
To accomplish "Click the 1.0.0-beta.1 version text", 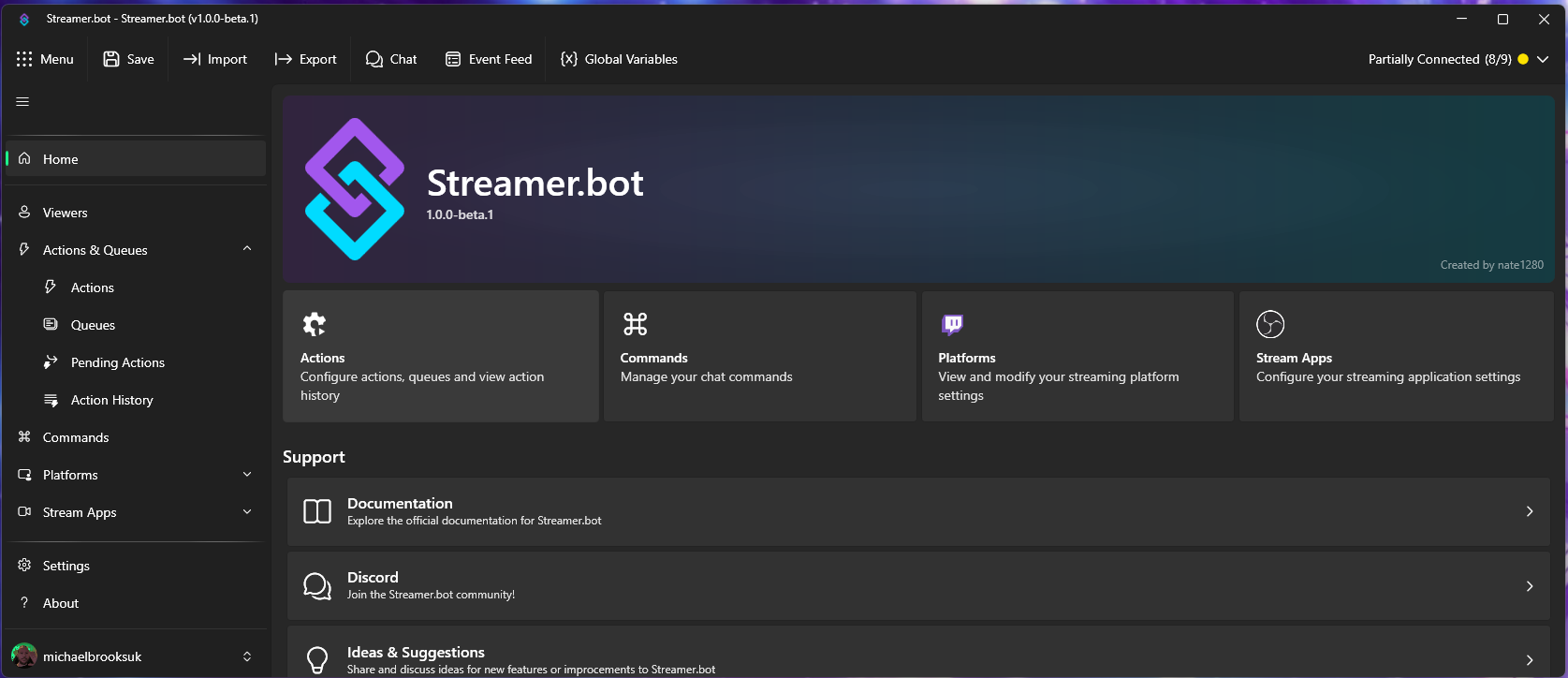I will tap(460, 214).
